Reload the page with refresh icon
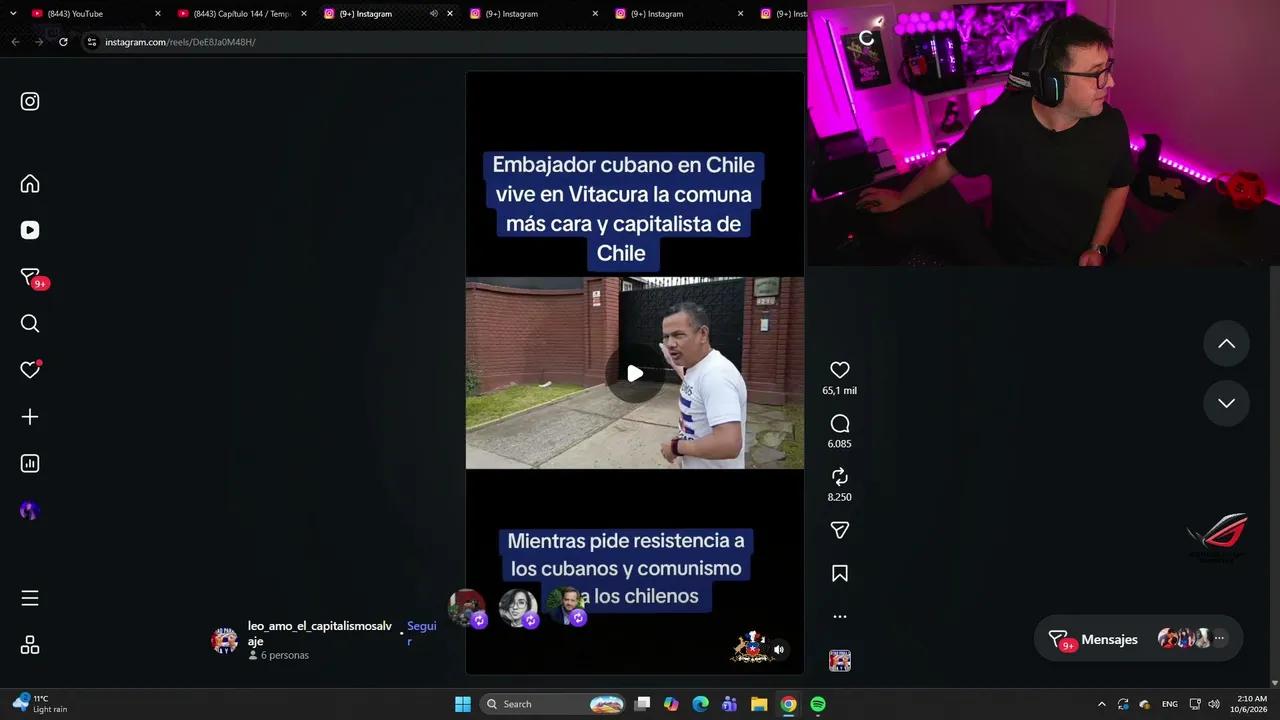The width and height of the screenshot is (1280, 720). (63, 42)
